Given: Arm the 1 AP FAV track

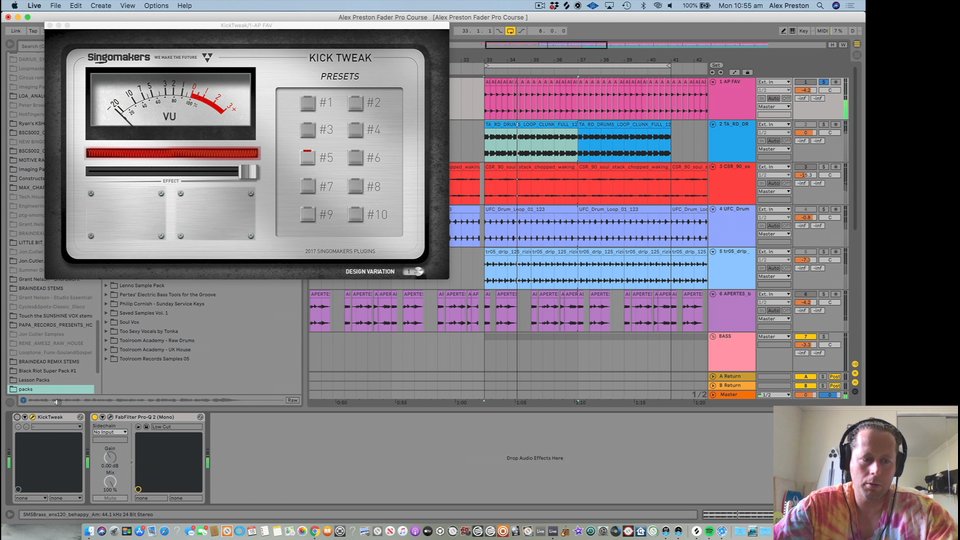Looking at the screenshot, I should pos(835,81).
